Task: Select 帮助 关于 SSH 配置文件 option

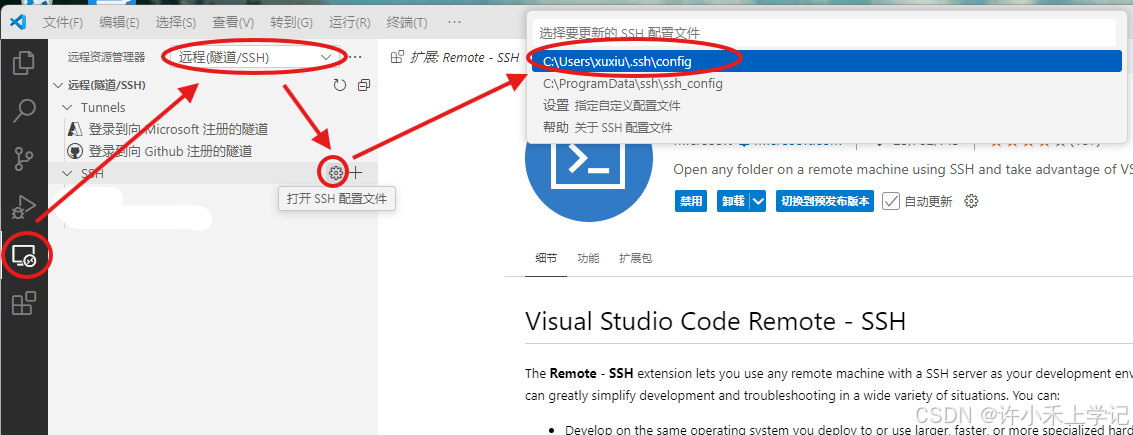Action: (827, 128)
